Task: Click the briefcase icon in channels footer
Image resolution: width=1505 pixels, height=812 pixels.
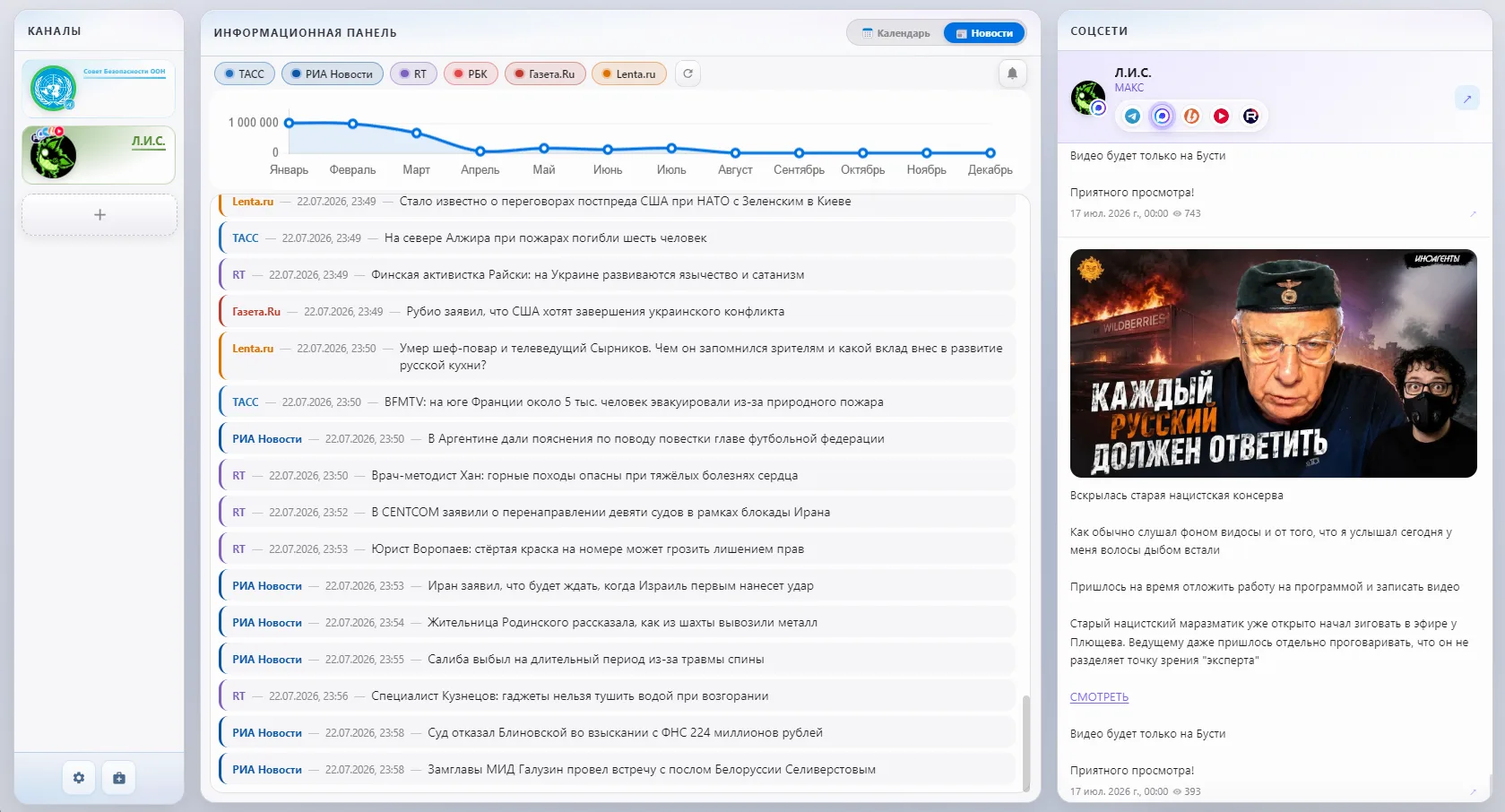Action: 119,778
